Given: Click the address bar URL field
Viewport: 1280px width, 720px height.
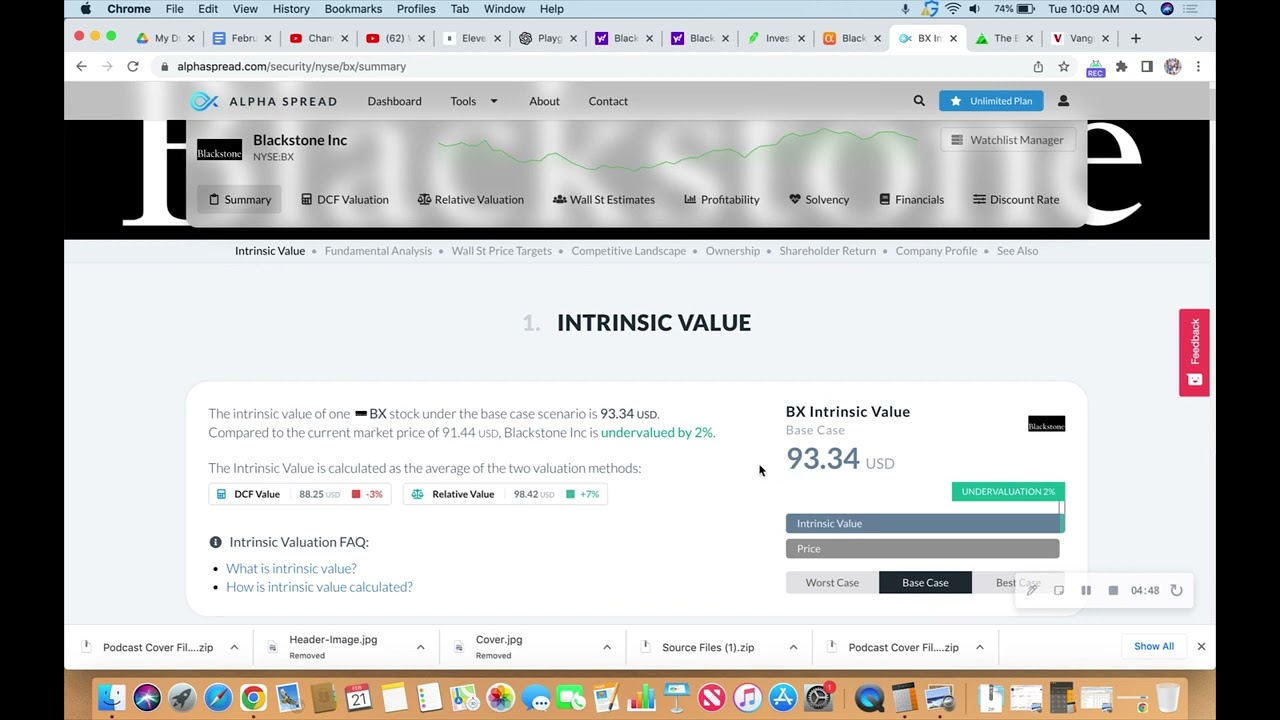Looking at the screenshot, I should point(590,66).
